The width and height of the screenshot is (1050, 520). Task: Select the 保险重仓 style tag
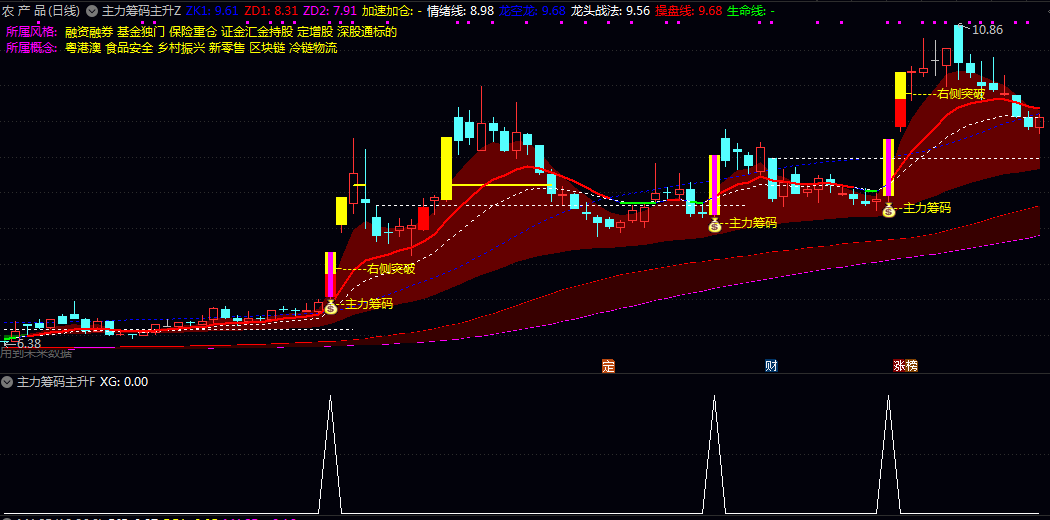(x=194, y=31)
